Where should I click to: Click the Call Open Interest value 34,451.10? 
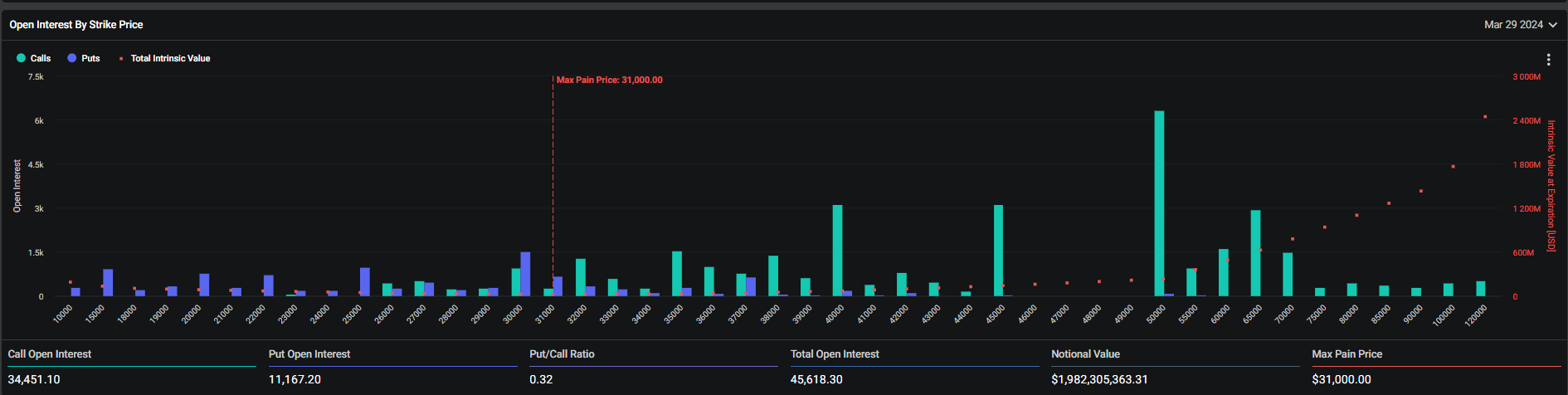coord(34,379)
